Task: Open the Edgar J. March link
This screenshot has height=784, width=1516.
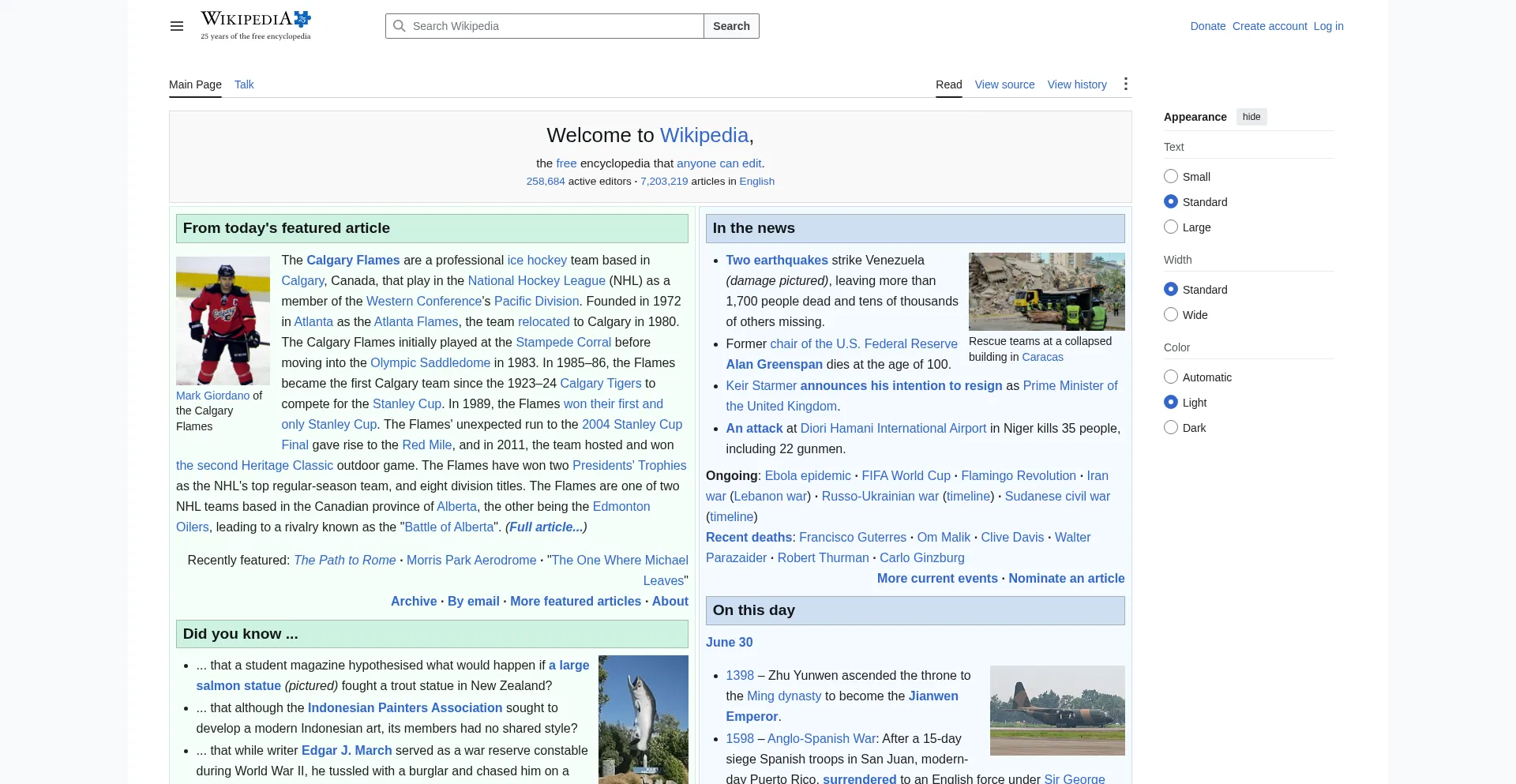Action: click(x=347, y=750)
